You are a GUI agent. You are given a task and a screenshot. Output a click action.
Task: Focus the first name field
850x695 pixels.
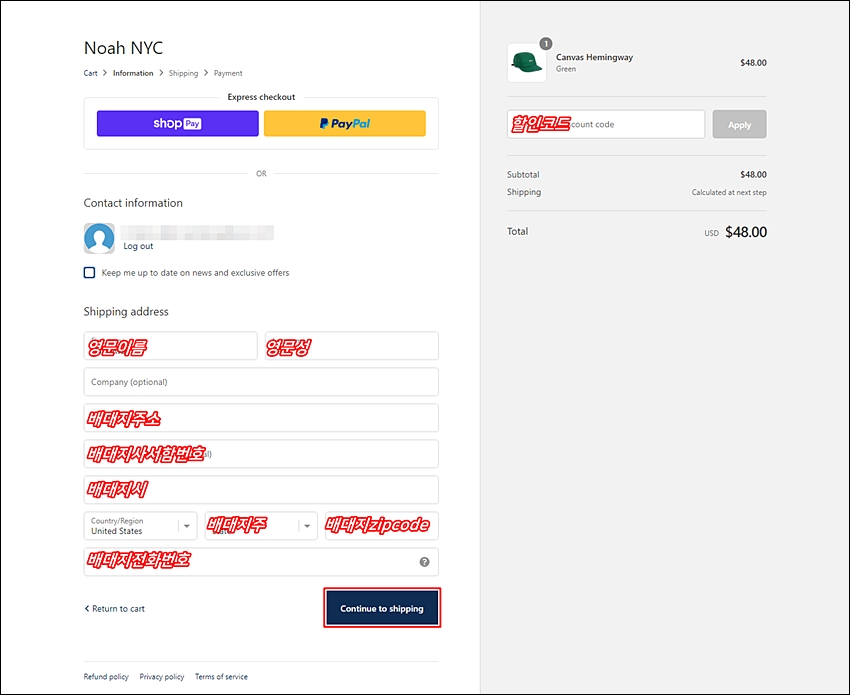pos(171,346)
